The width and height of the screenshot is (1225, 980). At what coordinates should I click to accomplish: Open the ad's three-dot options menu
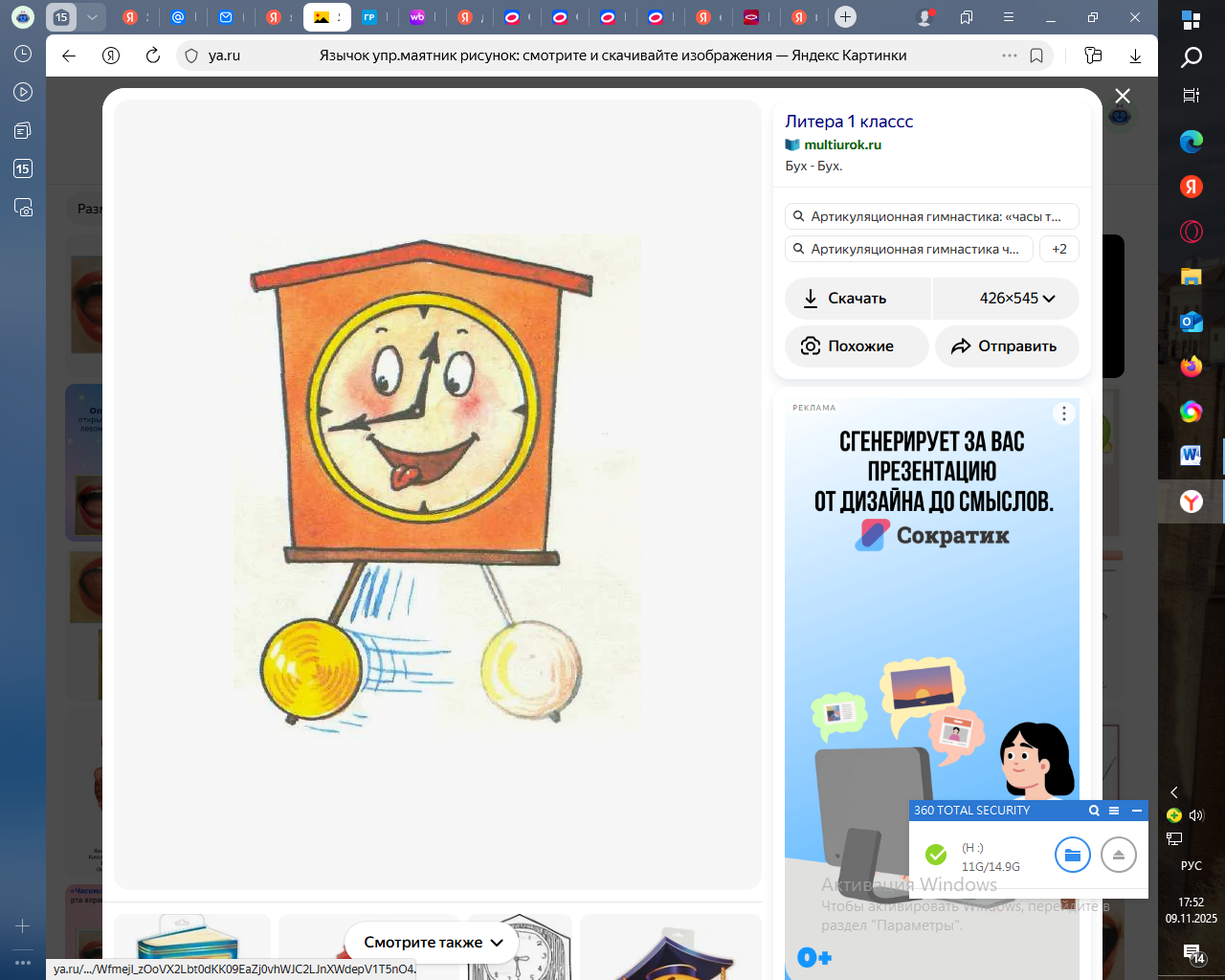[x=1063, y=413]
